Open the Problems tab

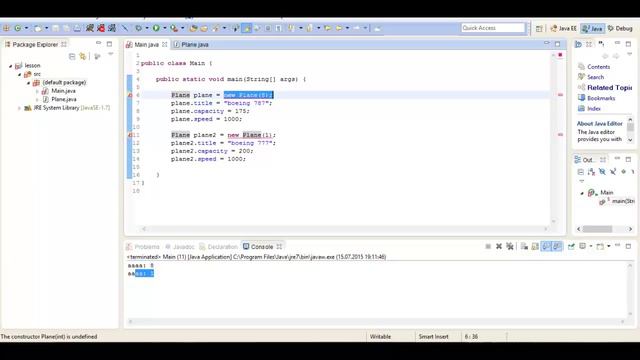143,247
